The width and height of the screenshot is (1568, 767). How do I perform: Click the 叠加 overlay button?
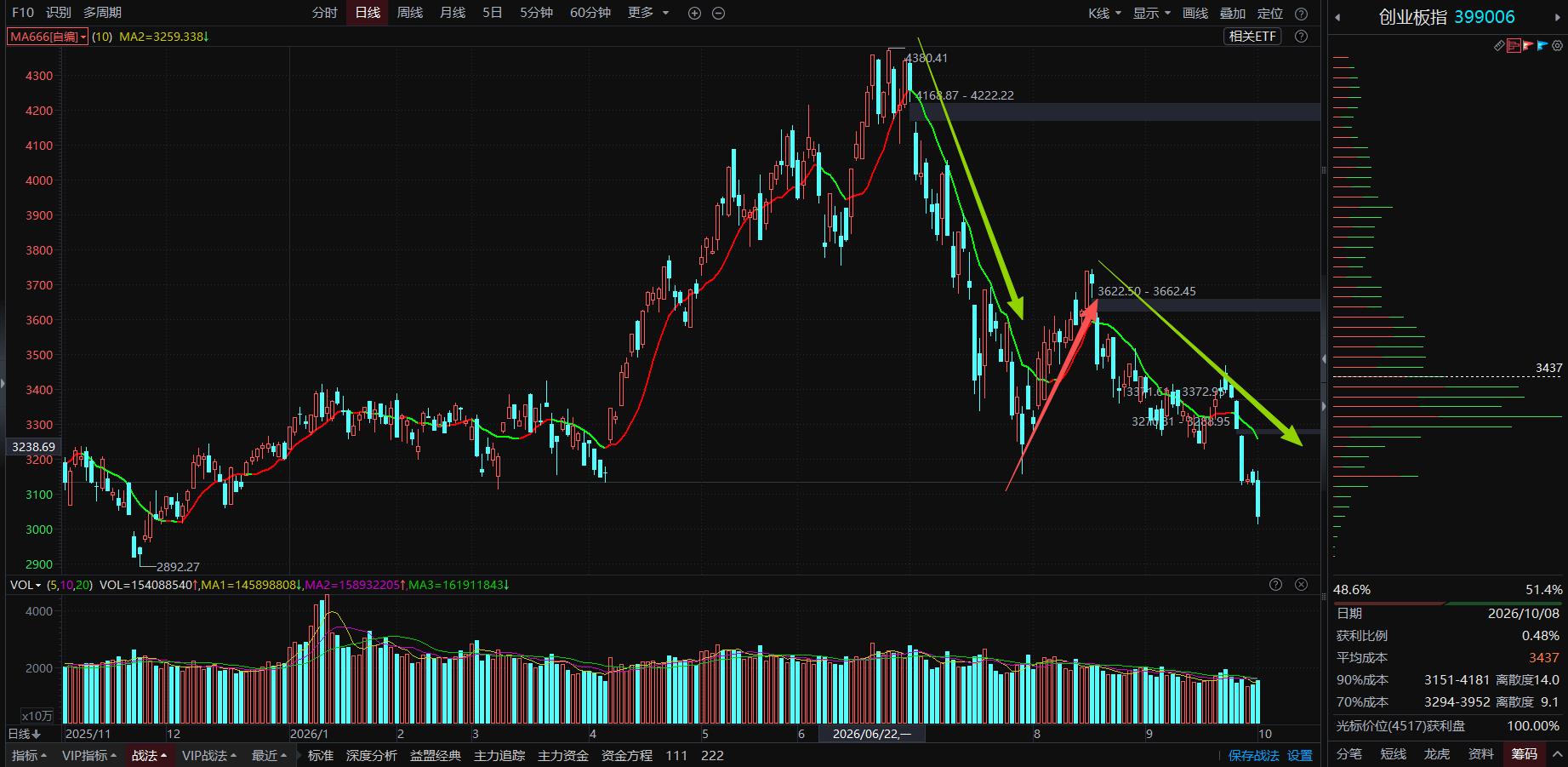pos(1233,13)
